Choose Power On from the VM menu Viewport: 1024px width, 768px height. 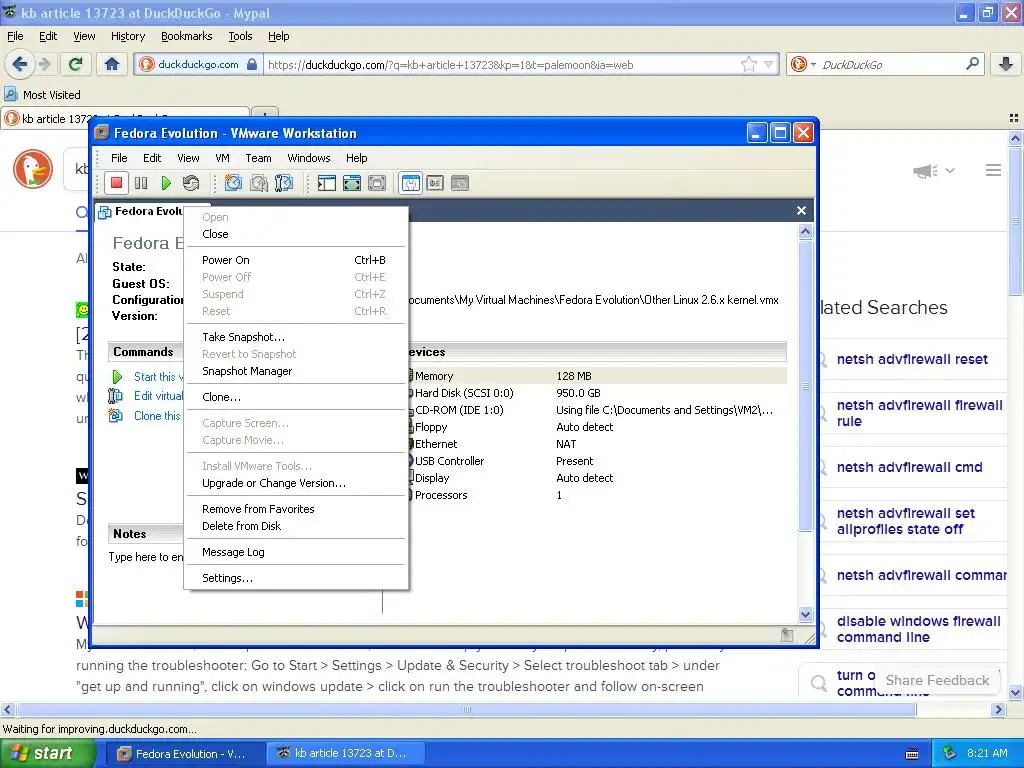pos(295,260)
